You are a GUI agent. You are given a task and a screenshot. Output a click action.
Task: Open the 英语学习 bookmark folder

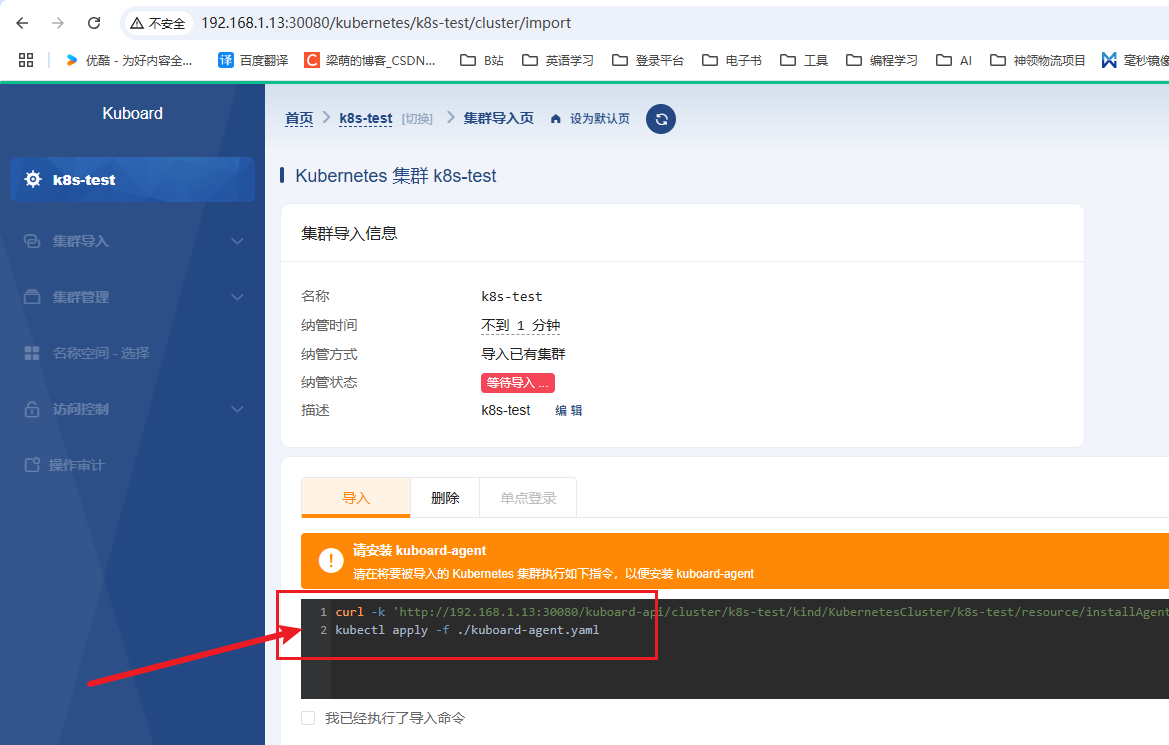(558, 60)
